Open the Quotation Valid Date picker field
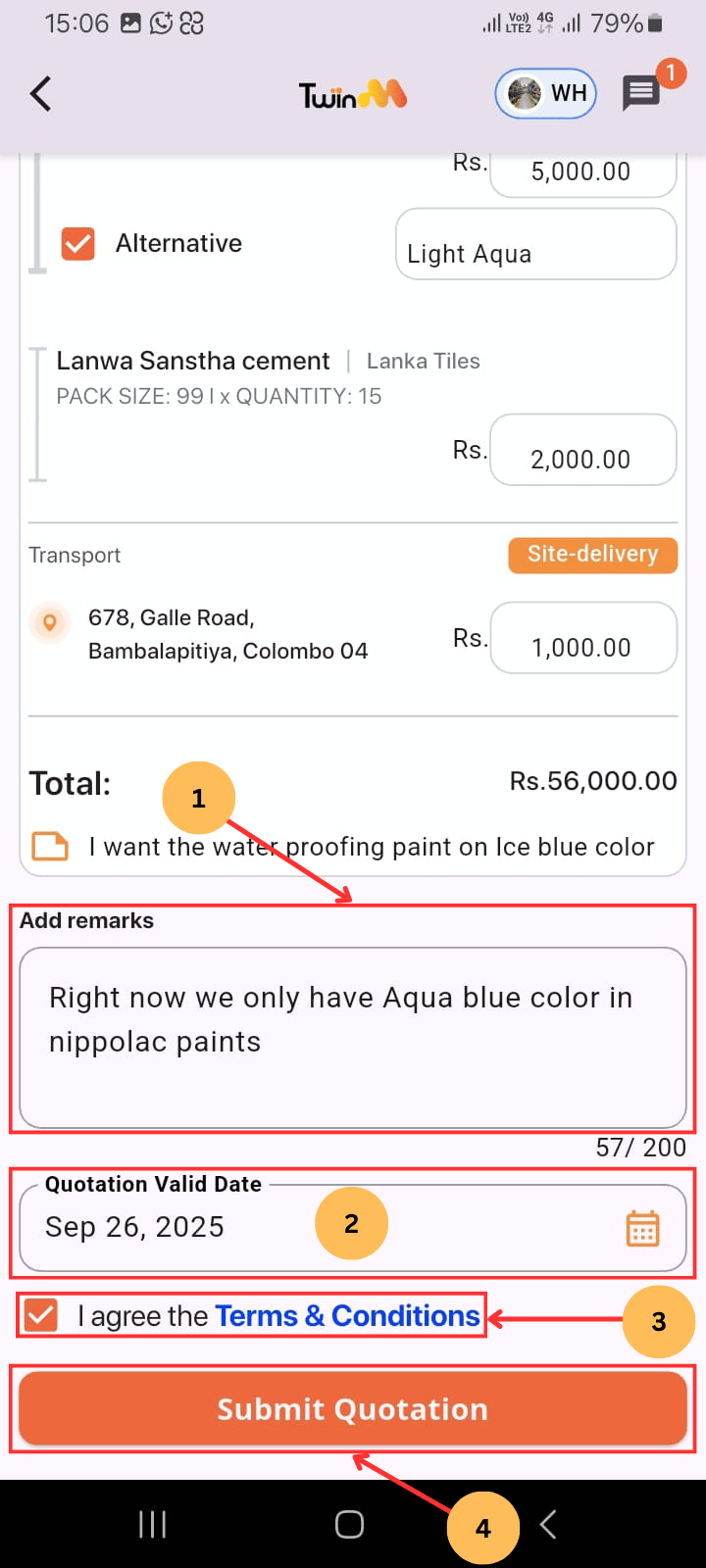 tap(294, 1228)
